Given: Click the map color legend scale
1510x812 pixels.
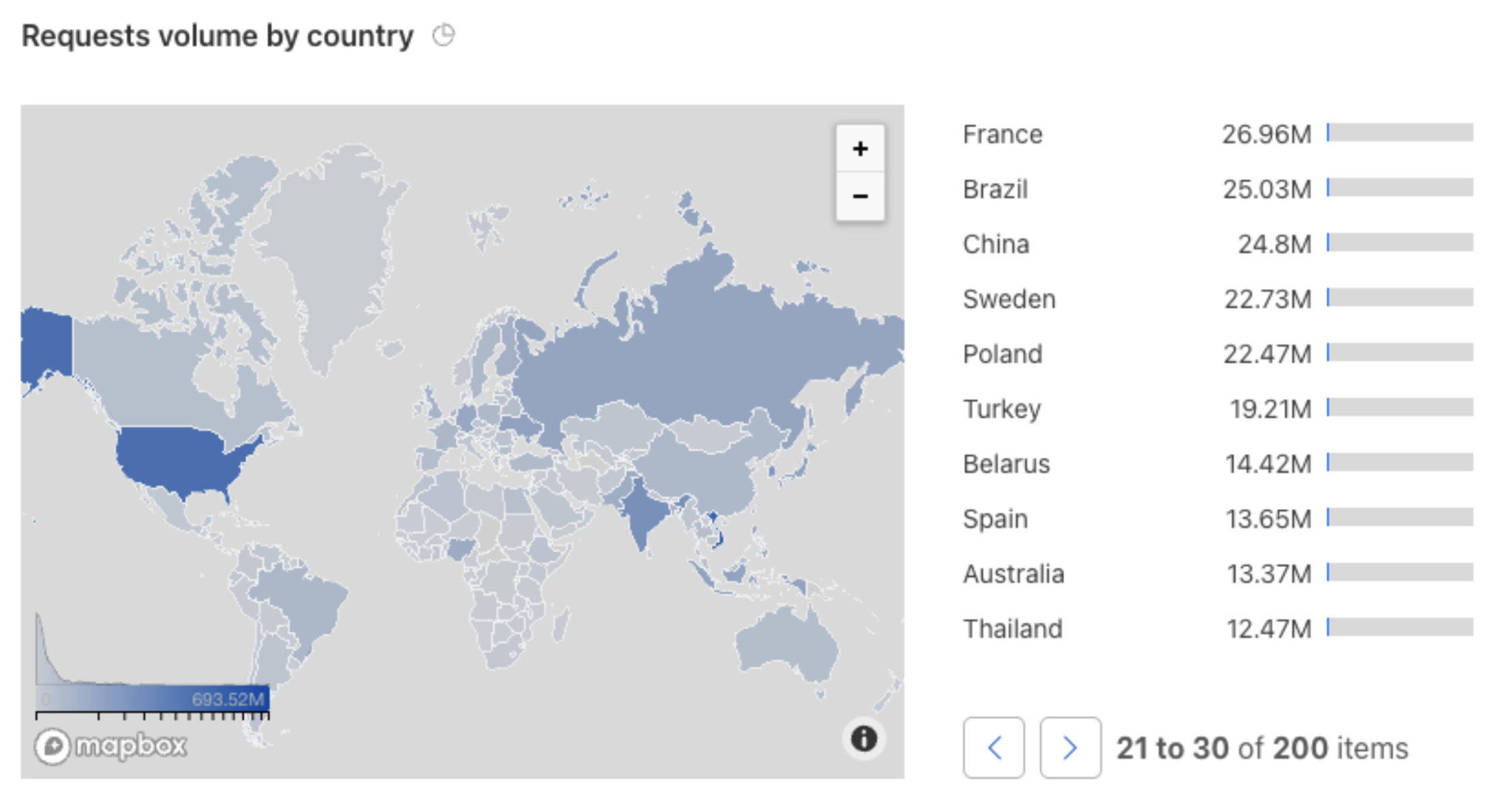Looking at the screenshot, I should [152, 699].
